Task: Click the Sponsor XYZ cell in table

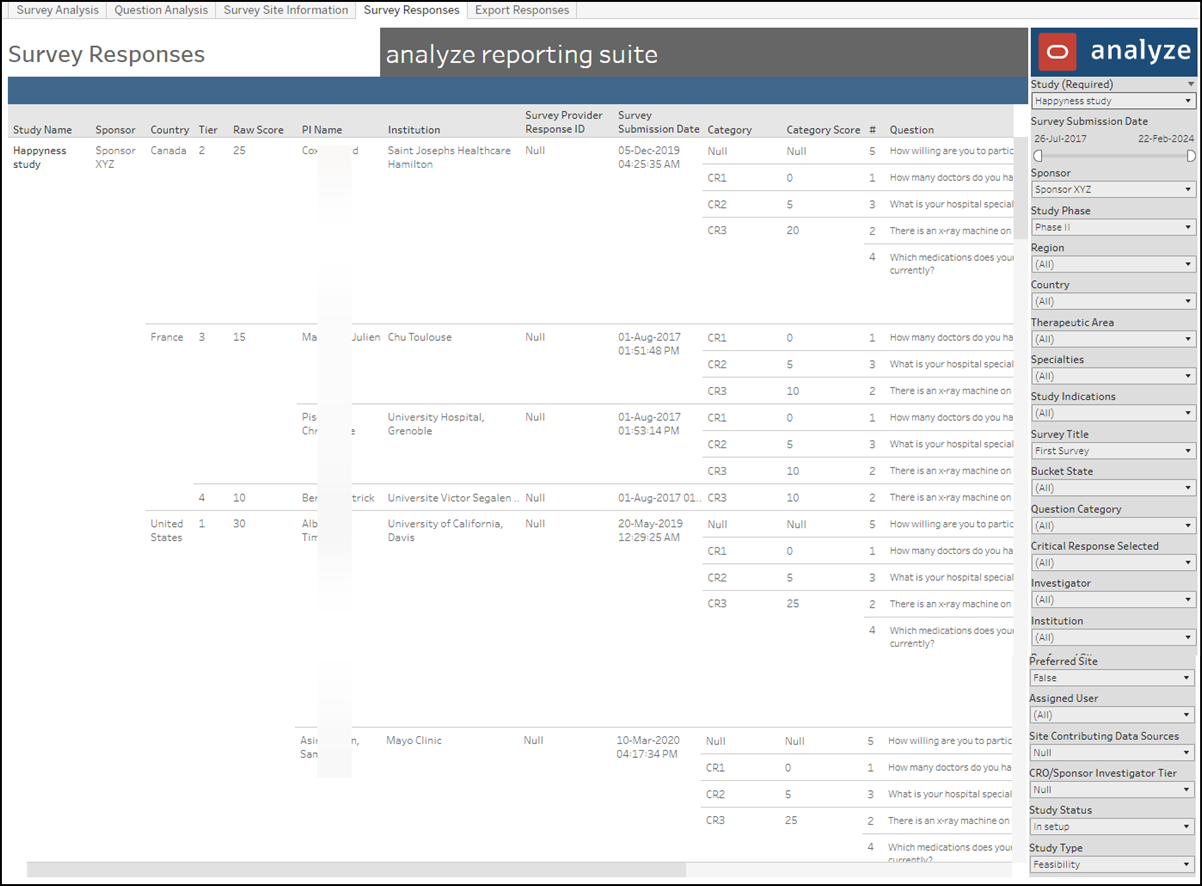Action: pyautogui.click(x=113, y=157)
